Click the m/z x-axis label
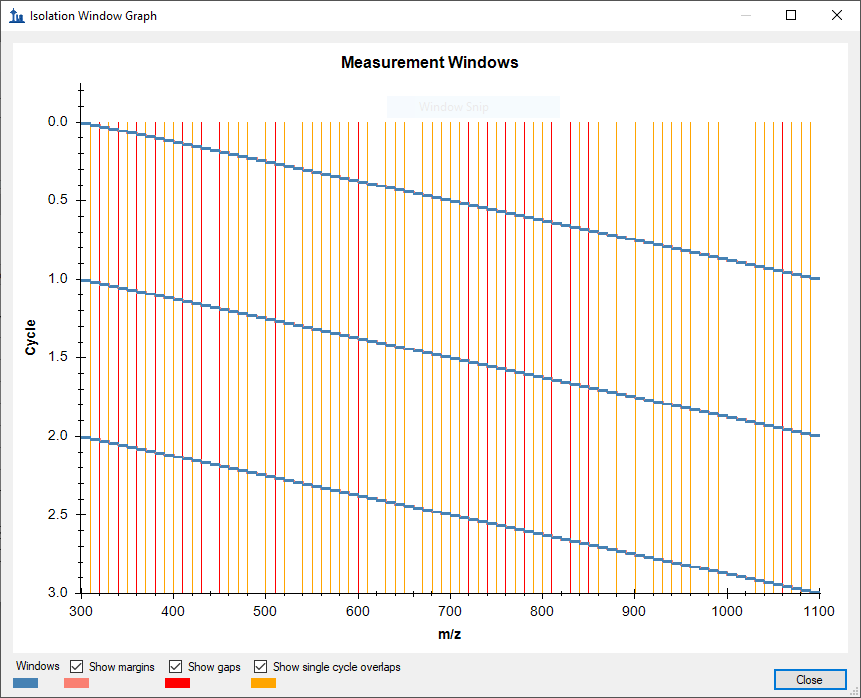The height and width of the screenshot is (698, 861). (449, 634)
